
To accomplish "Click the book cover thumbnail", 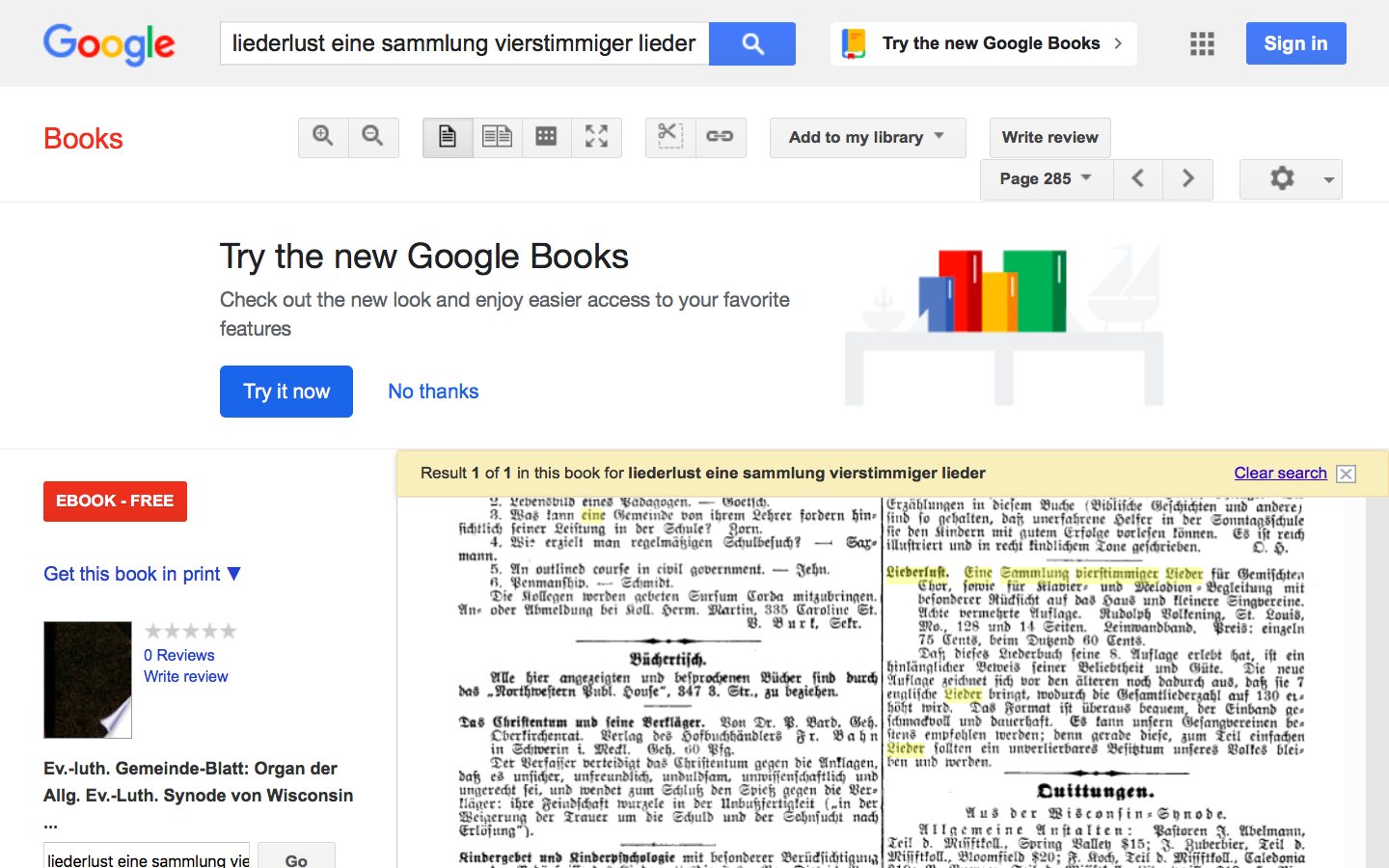I will pos(88,679).
